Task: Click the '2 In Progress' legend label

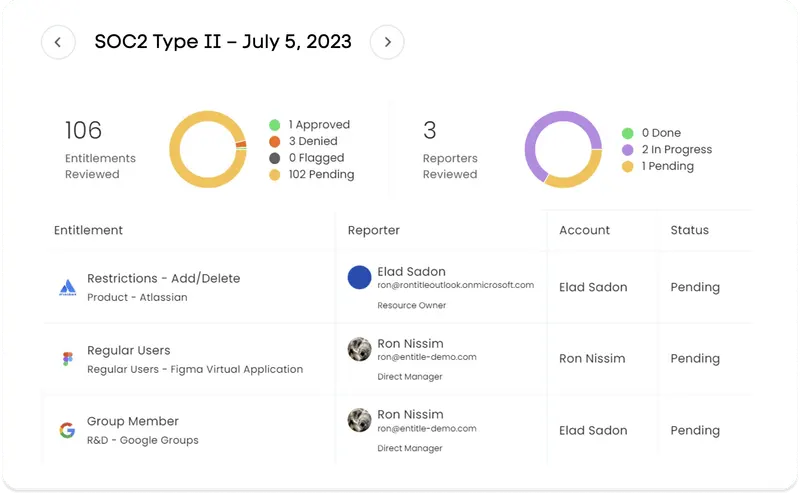Action: pyautogui.click(x=677, y=150)
